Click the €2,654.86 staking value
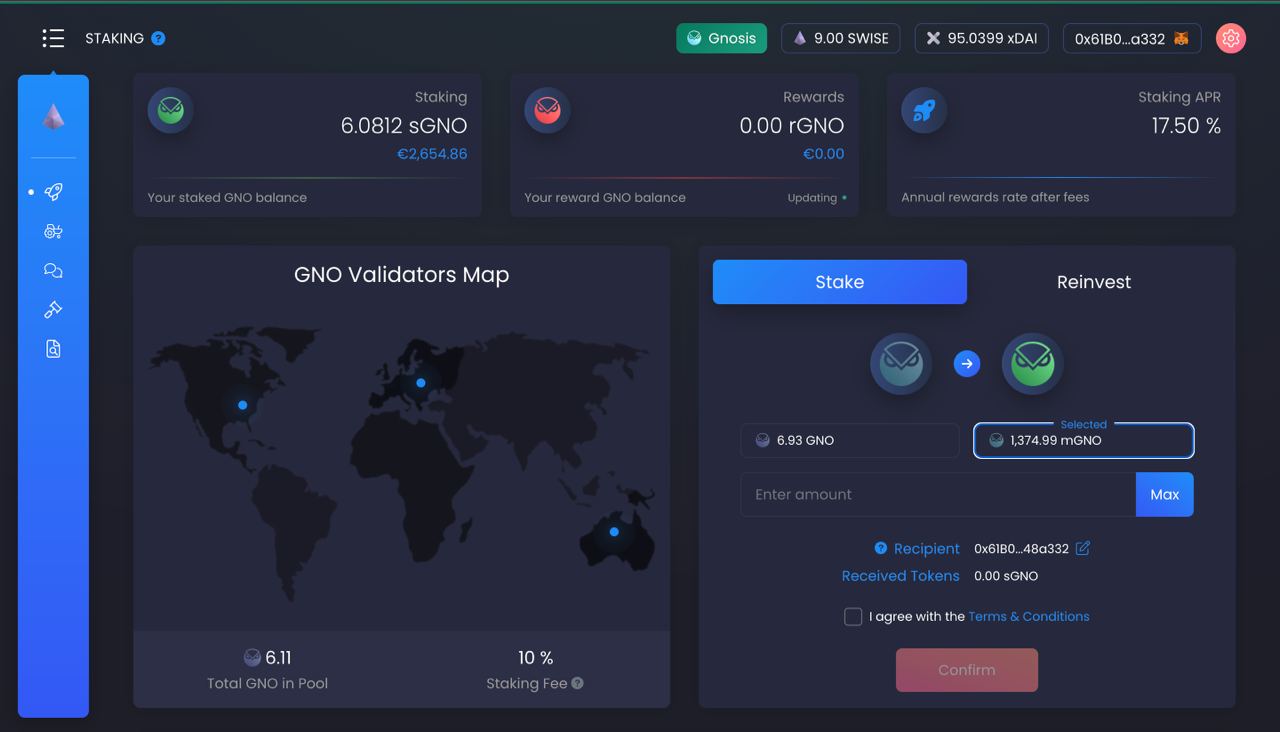 432,154
